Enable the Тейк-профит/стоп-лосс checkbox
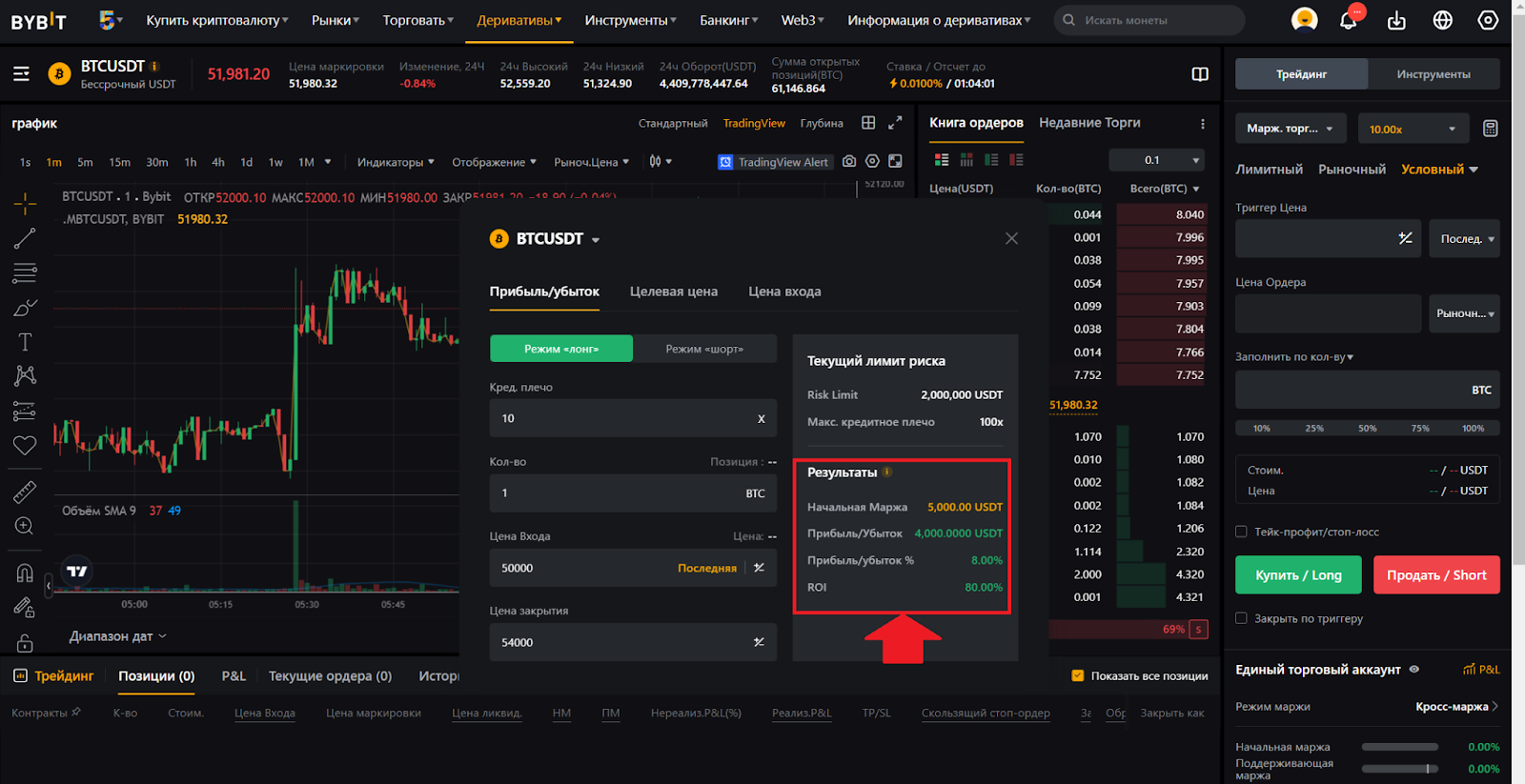1525x784 pixels. [1241, 532]
